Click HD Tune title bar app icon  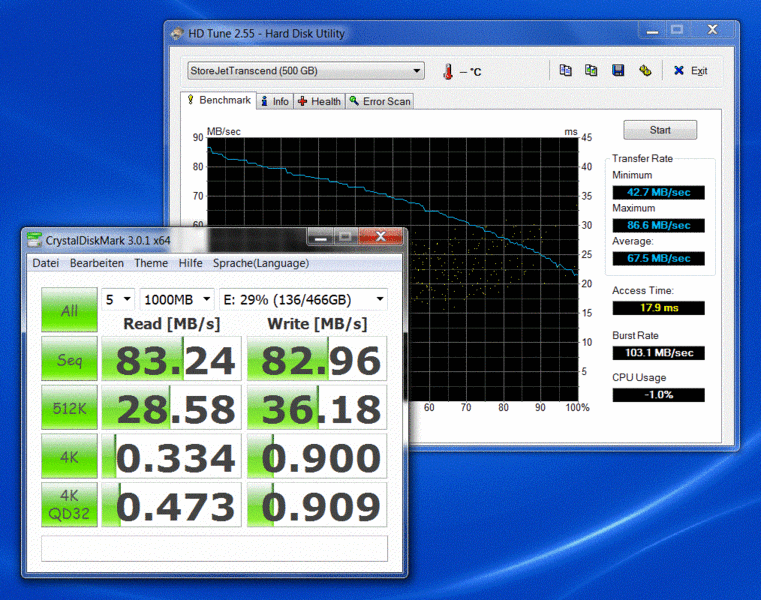pos(177,33)
